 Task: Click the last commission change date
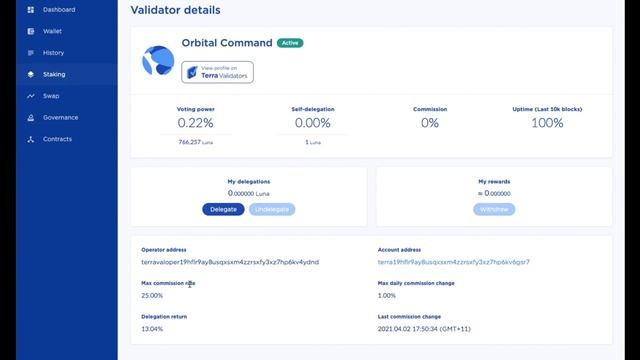tap(424, 329)
